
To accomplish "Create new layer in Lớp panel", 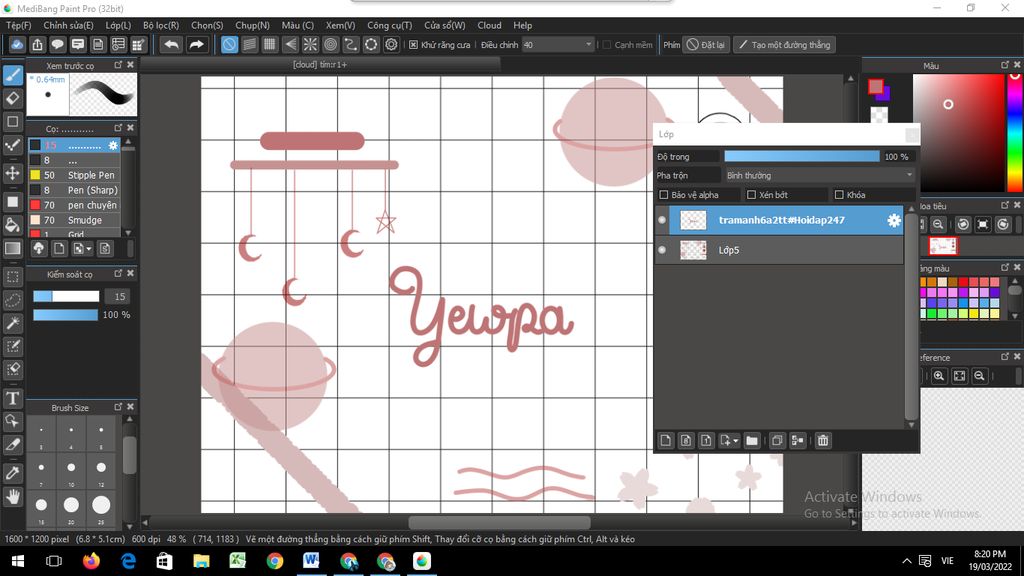I will pos(665,441).
